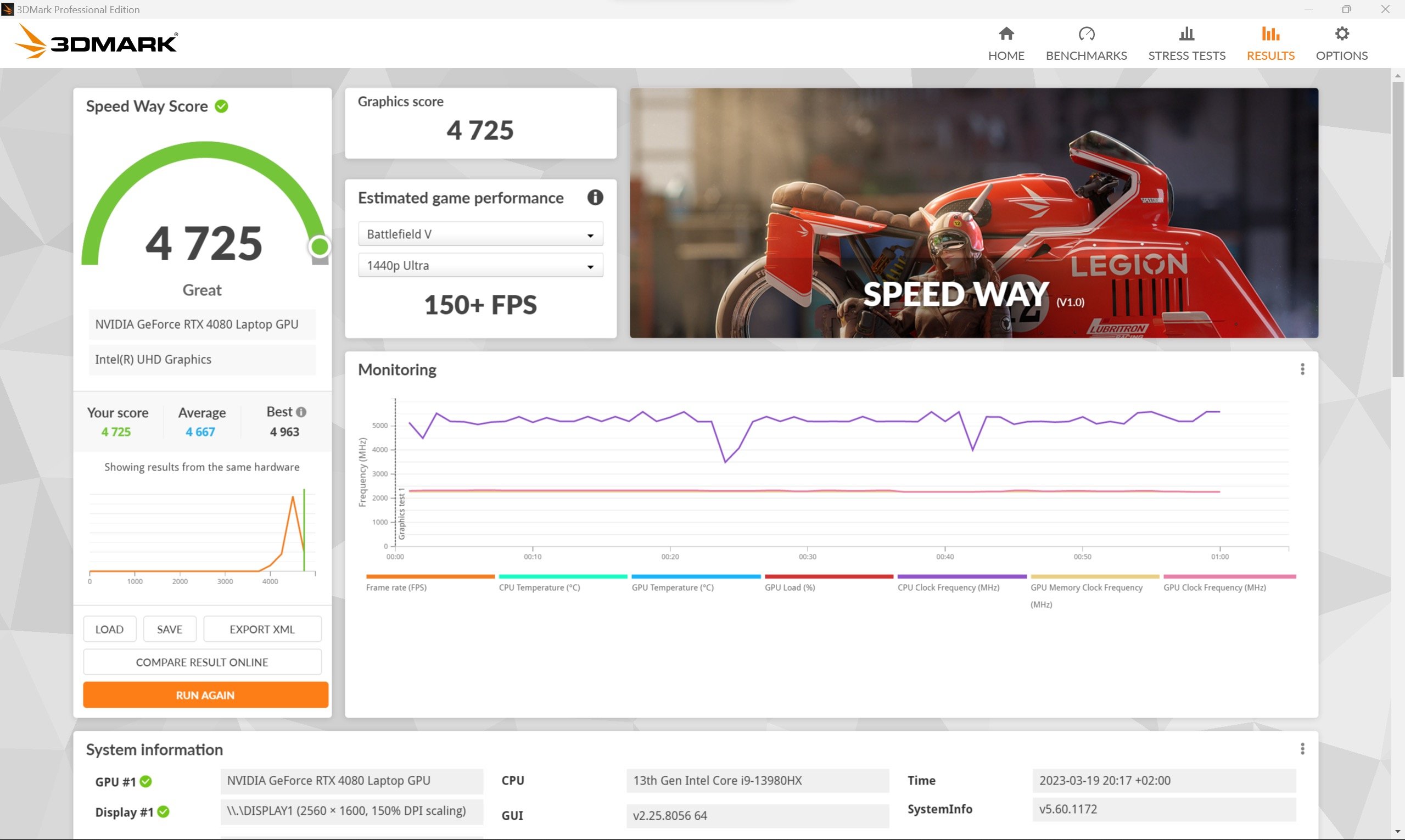The width and height of the screenshot is (1405, 840).
Task: Click the RUN AGAIN button
Action: (205, 695)
